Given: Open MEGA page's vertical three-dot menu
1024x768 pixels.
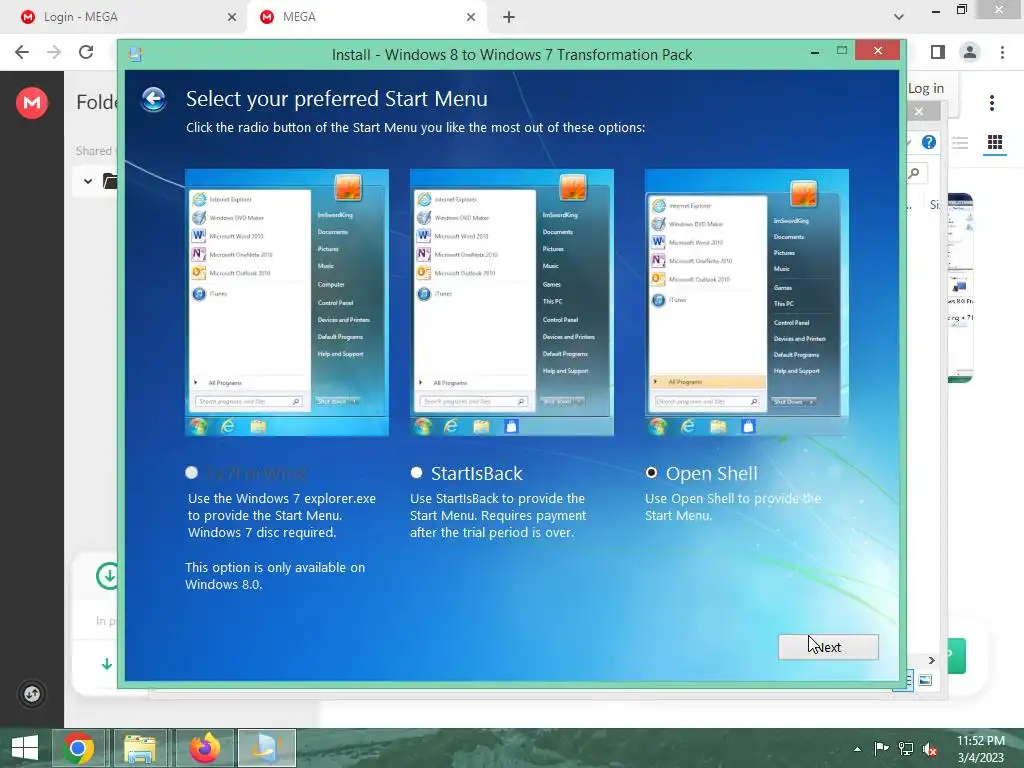Looking at the screenshot, I should 992,103.
